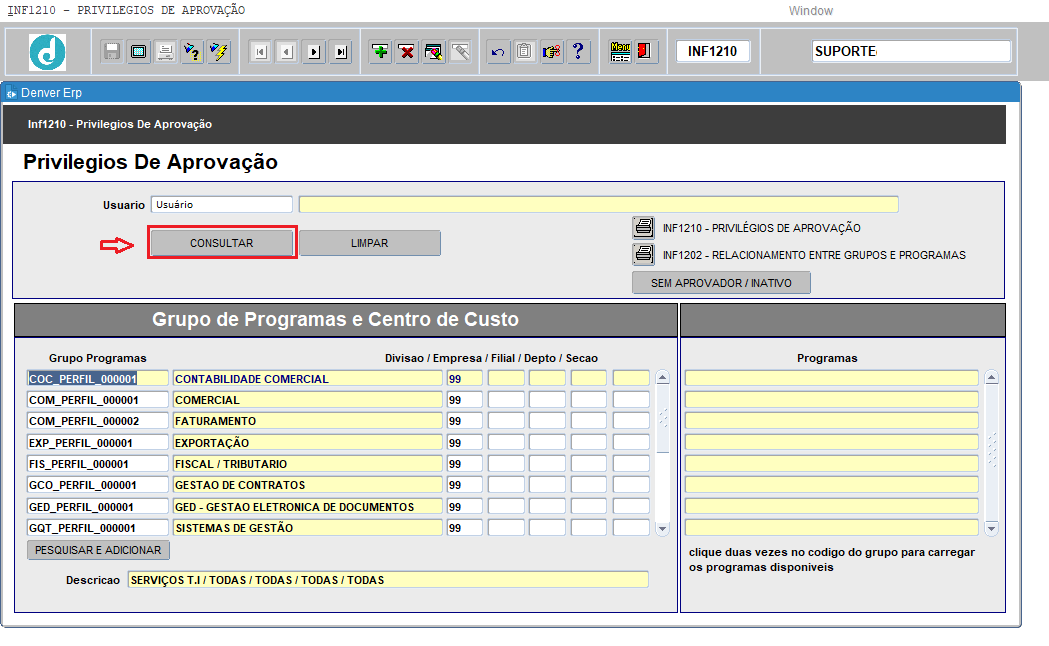Click the CONSULTAR button

point(221,243)
